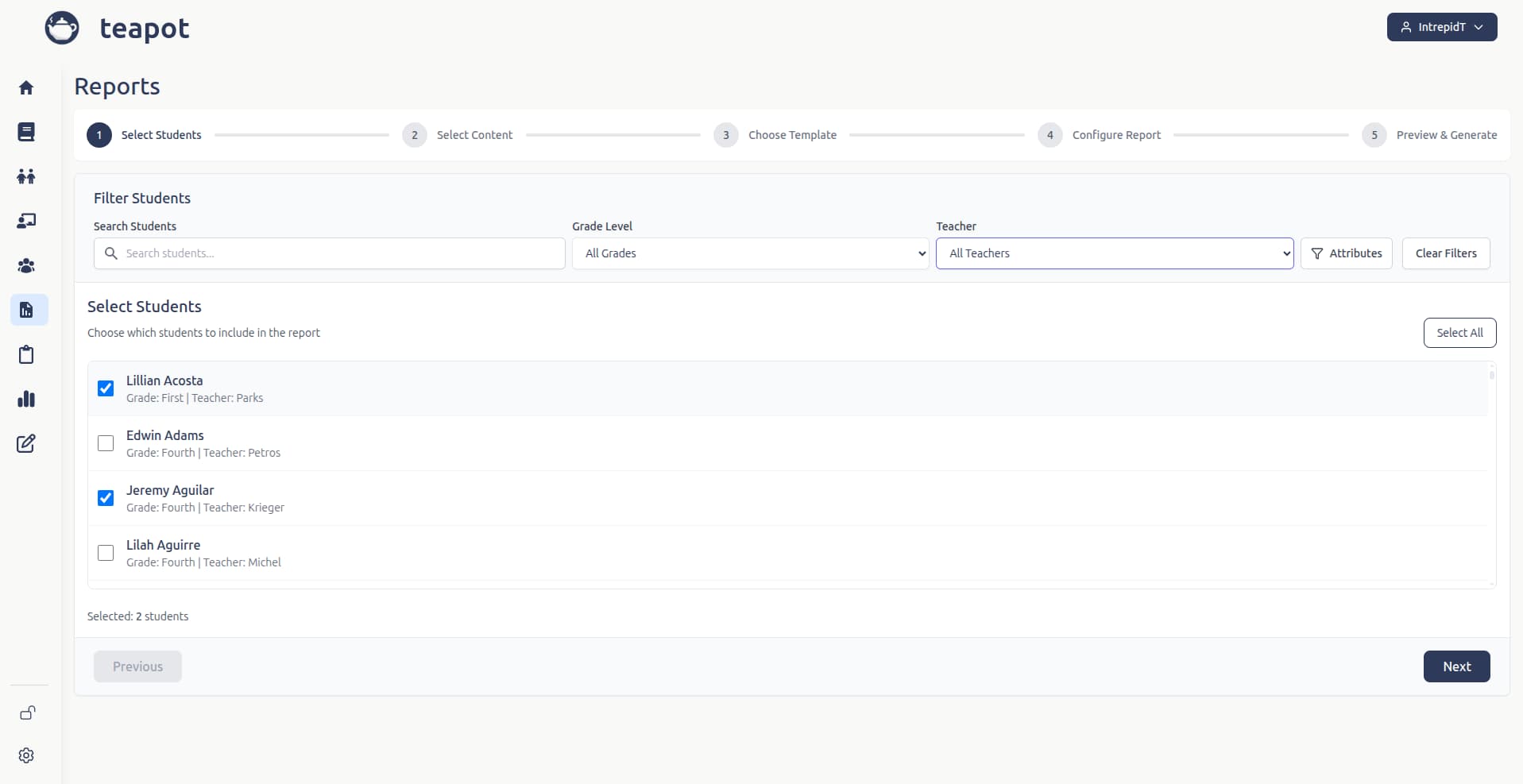The width and height of the screenshot is (1523, 784).
Task: Jump to the Preview & Generate step
Action: click(1447, 134)
